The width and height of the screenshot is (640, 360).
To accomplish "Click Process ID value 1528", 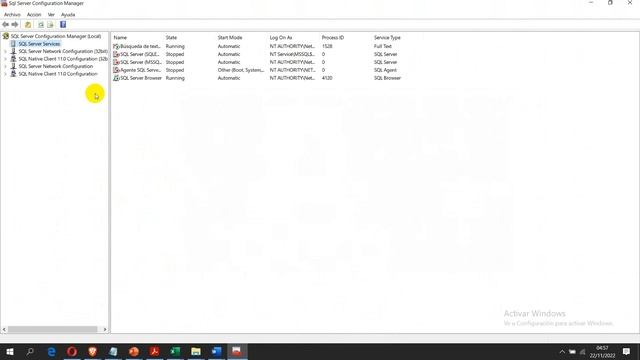I will [327, 47].
